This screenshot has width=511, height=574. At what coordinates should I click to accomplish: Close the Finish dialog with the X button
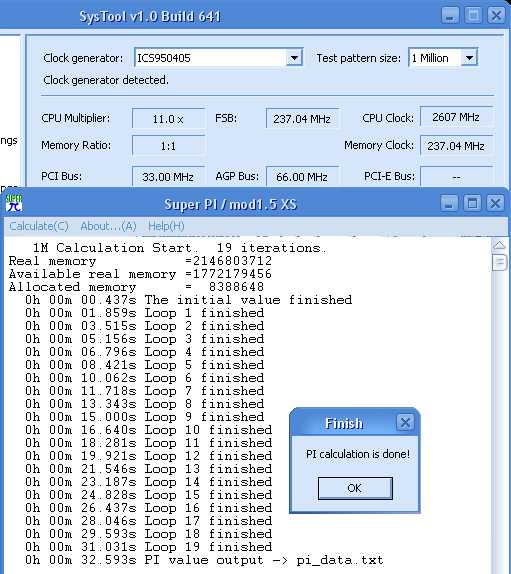[405, 423]
